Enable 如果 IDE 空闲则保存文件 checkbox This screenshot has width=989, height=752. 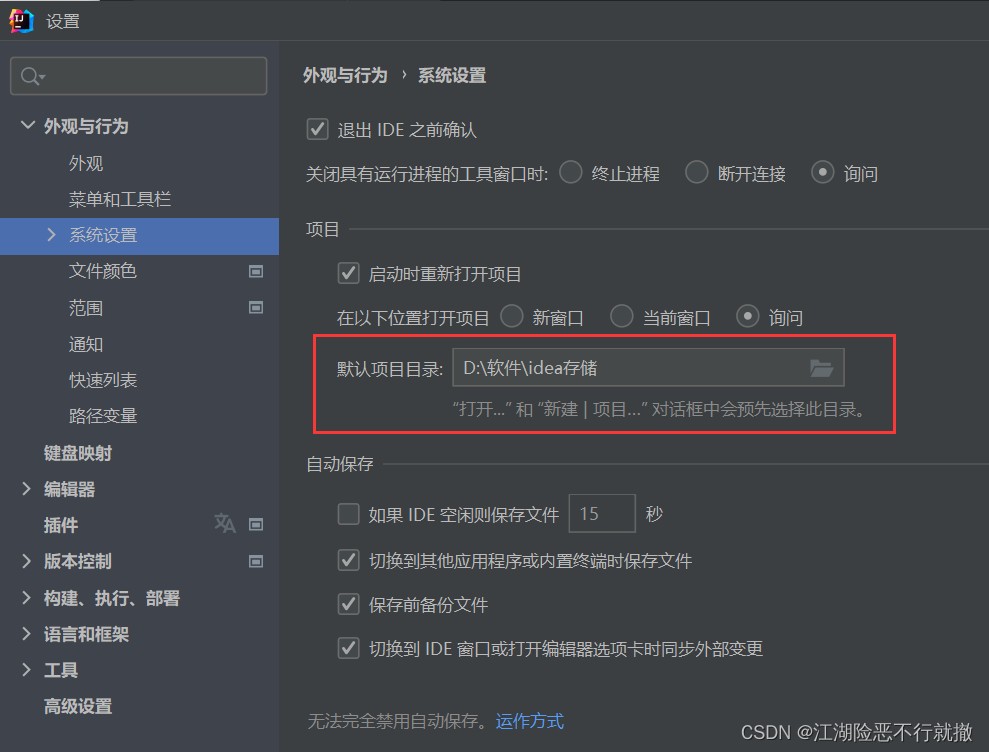coord(349,514)
